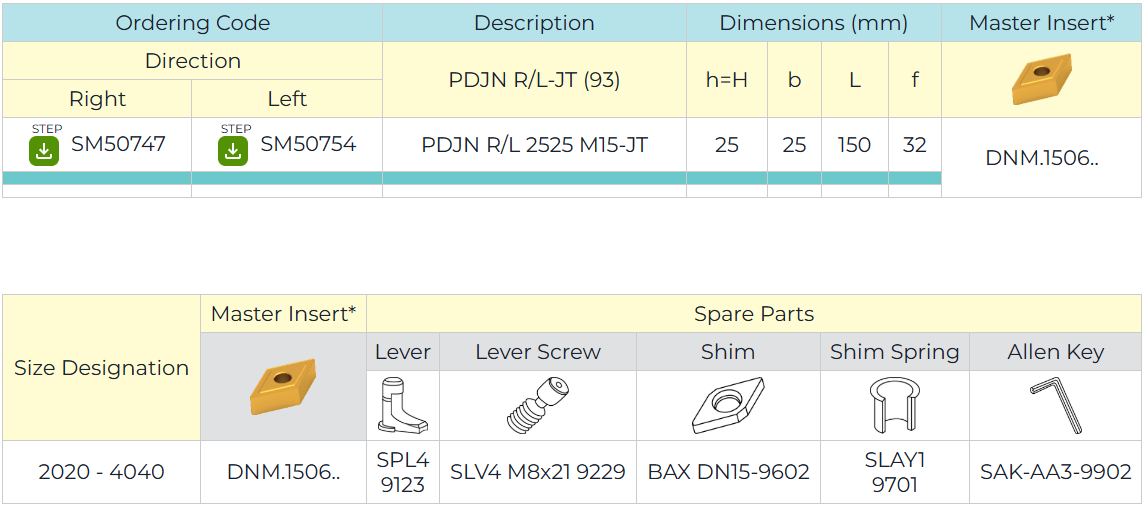Click the Lever Screw part illustration
Image resolution: width=1148 pixels, height=512 pixels.
[x=537, y=405]
